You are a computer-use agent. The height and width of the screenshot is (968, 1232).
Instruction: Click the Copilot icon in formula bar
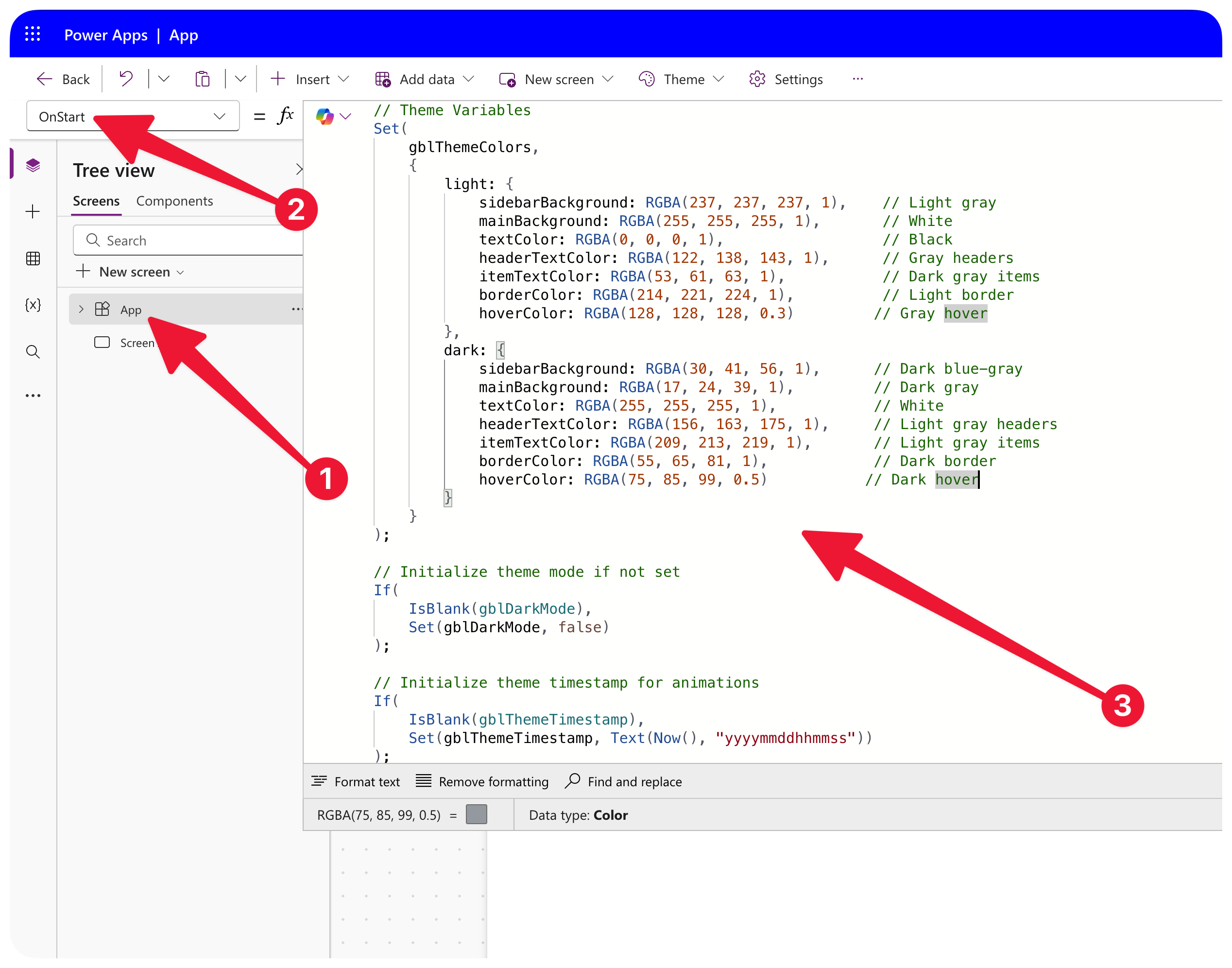click(325, 116)
